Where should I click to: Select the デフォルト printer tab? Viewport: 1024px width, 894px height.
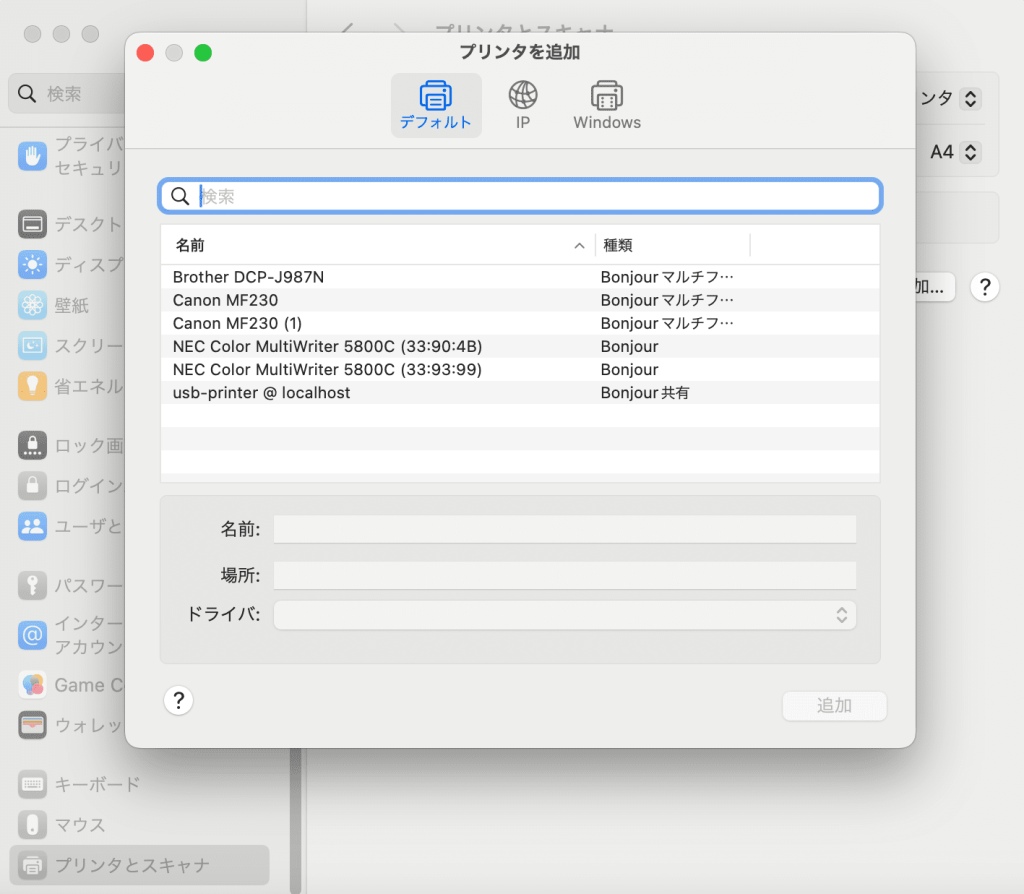(436, 105)
